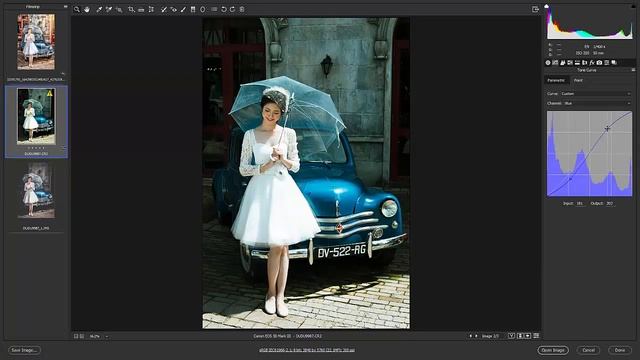
Task: Click the Done button
Action: [x=620, y=350]
